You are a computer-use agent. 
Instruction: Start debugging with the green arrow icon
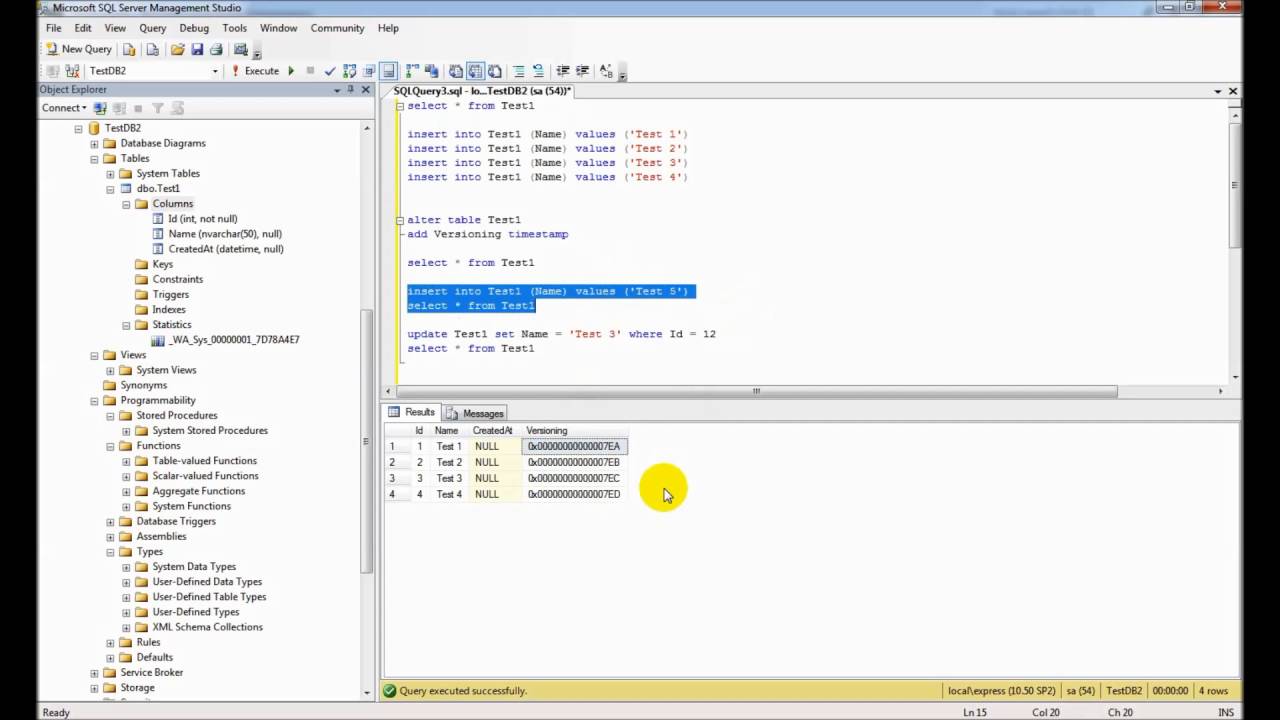pos(291,71)
